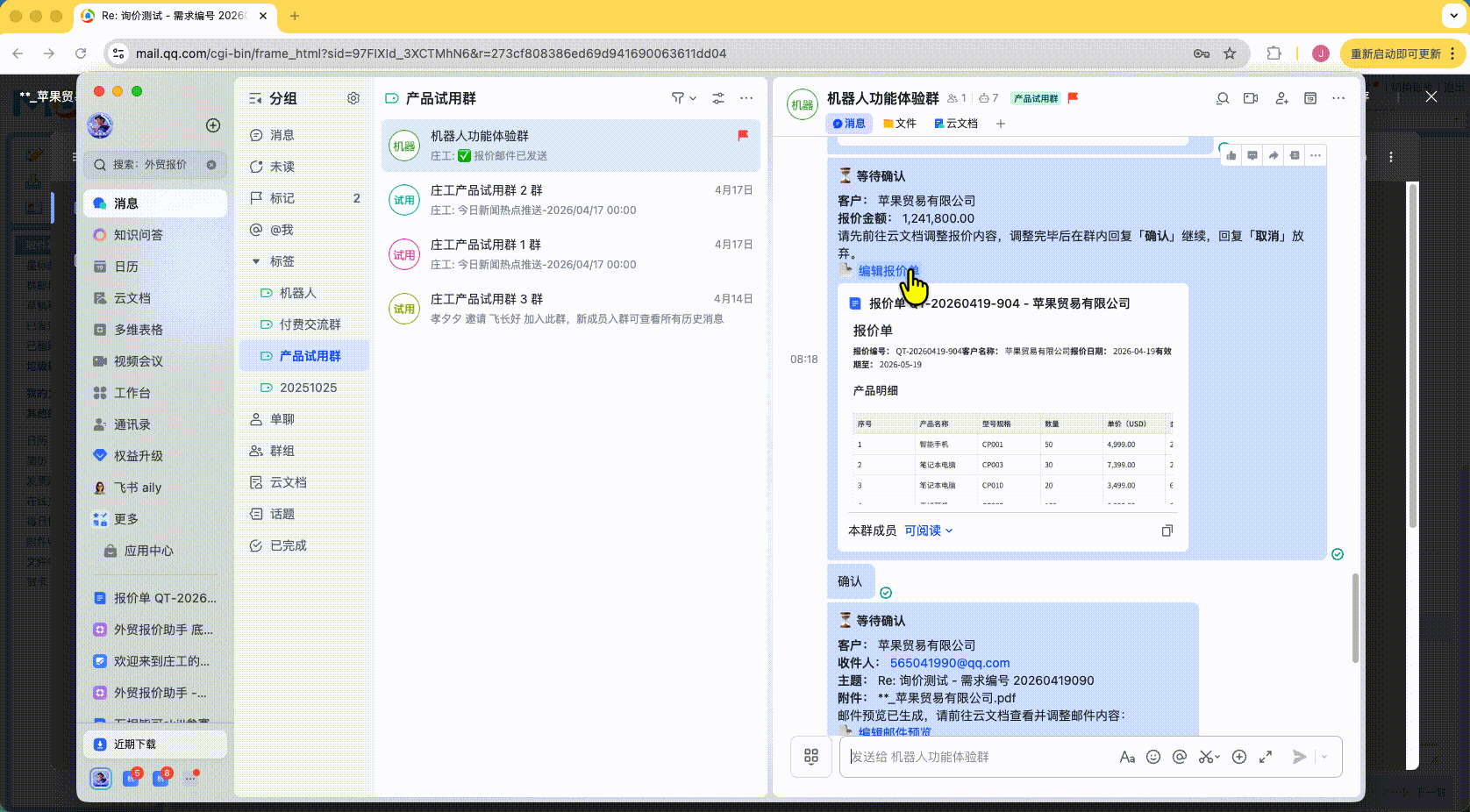This screenshot has width=1470, height=812.
Task: Open 分组 settings gear icon
Action: pyautogui.click(x=353, y=98)
